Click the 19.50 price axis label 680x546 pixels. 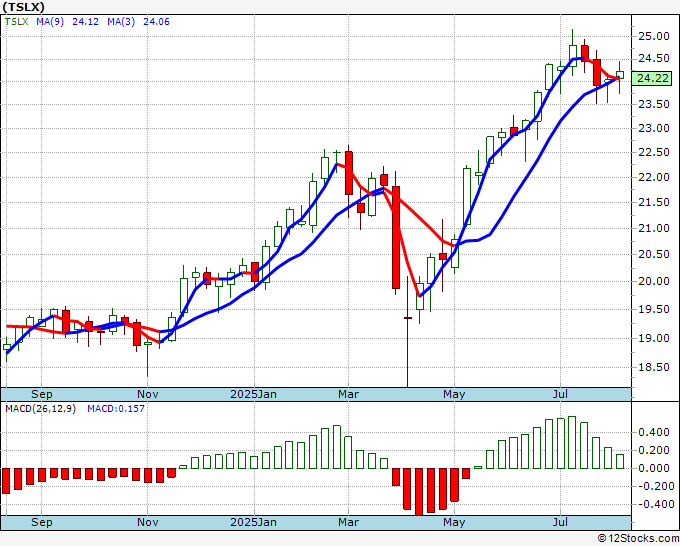(x=654, y=309)
